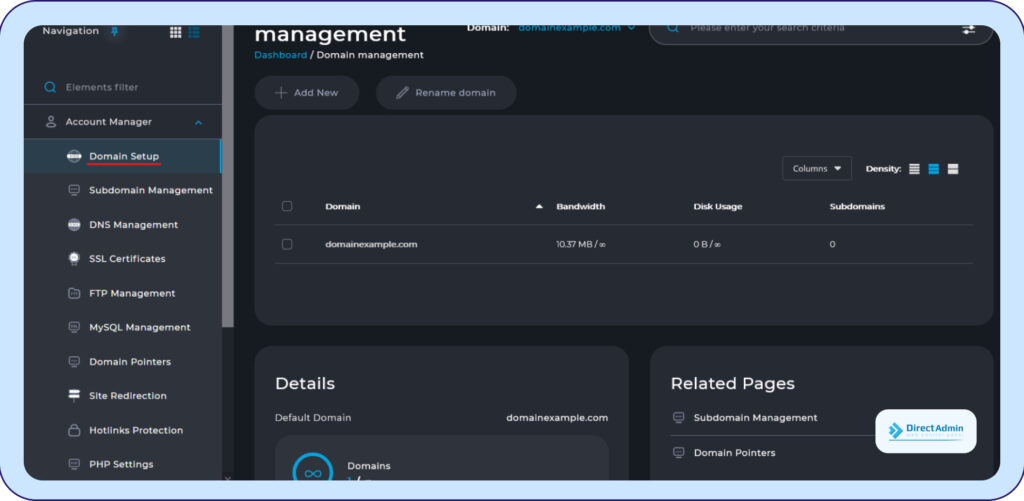Open PHP Settings menu item
Screen dimensions: 1024x501
[121, 464]
